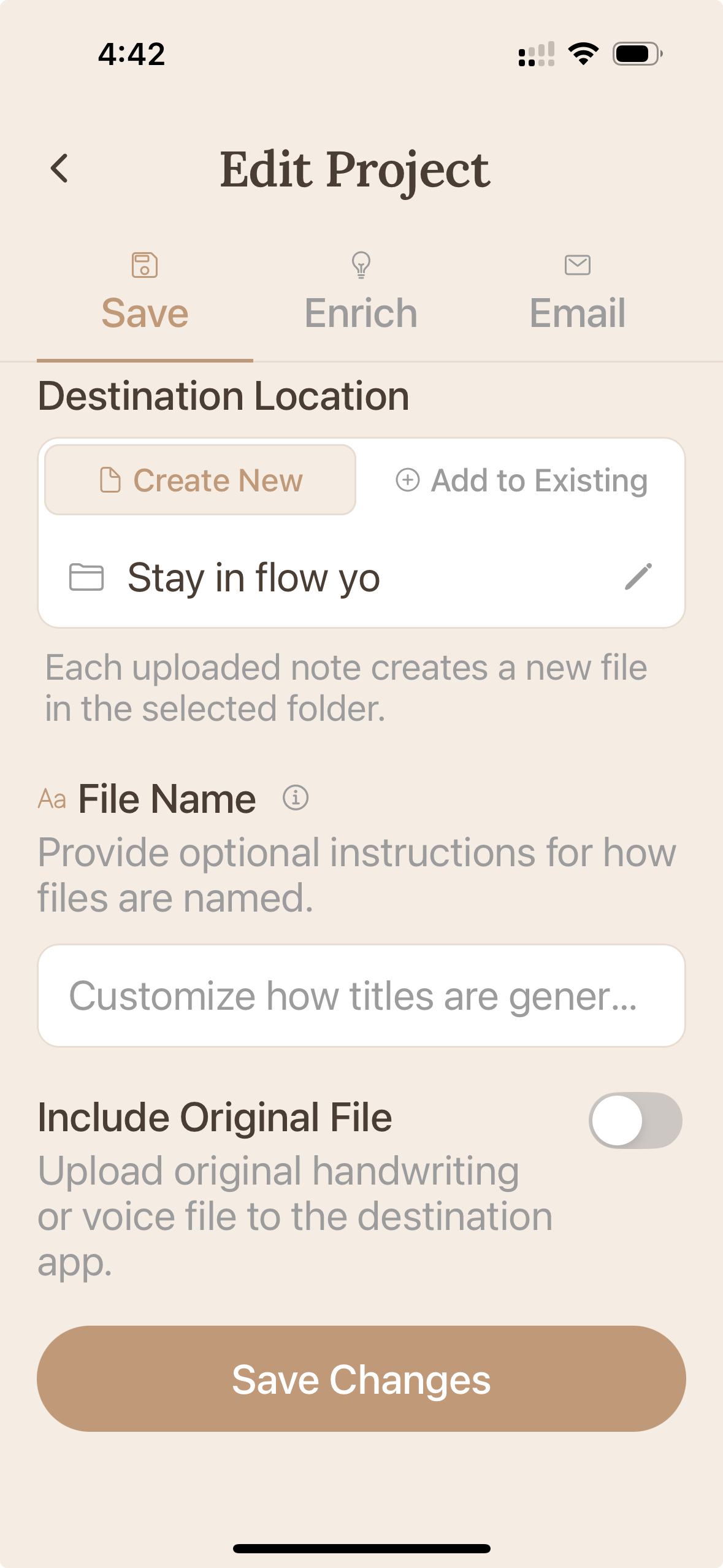
Task: Click the pencil icon to edit folder name
Action: (637, 577)
